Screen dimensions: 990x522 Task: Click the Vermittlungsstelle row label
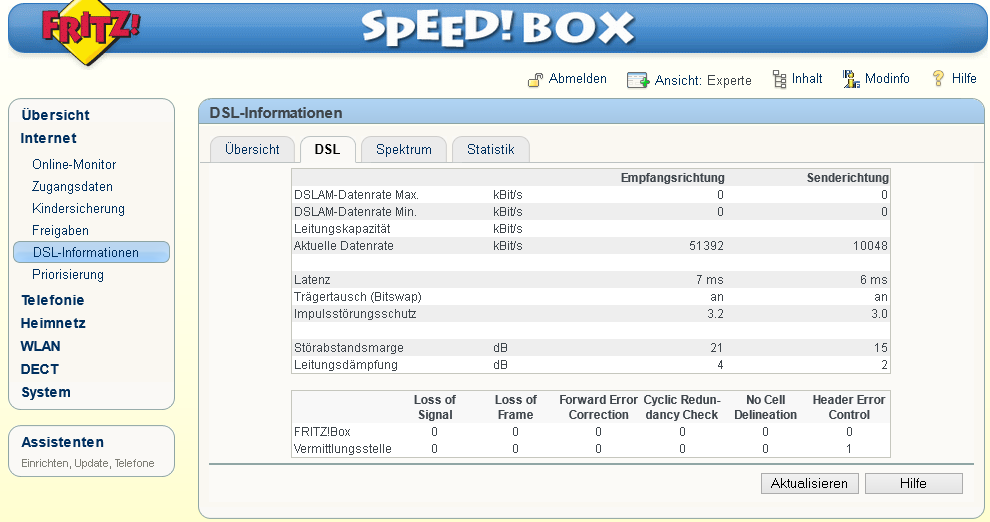(x=343, y=449)
